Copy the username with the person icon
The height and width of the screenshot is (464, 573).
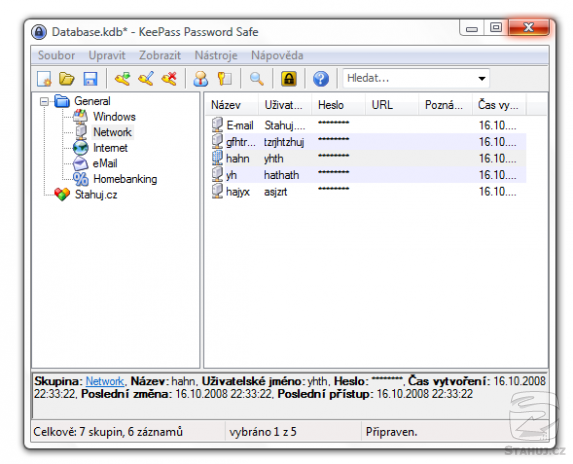(x=201, y=79)
